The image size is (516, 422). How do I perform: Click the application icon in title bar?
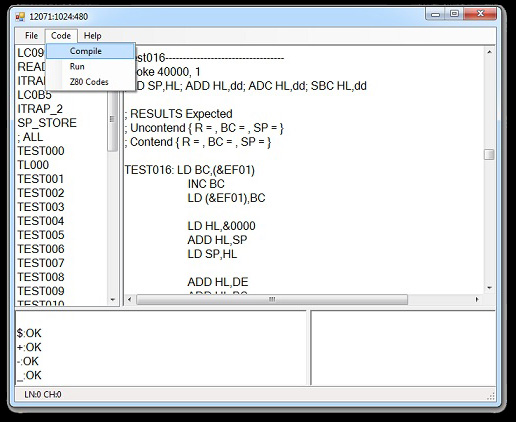20,17
